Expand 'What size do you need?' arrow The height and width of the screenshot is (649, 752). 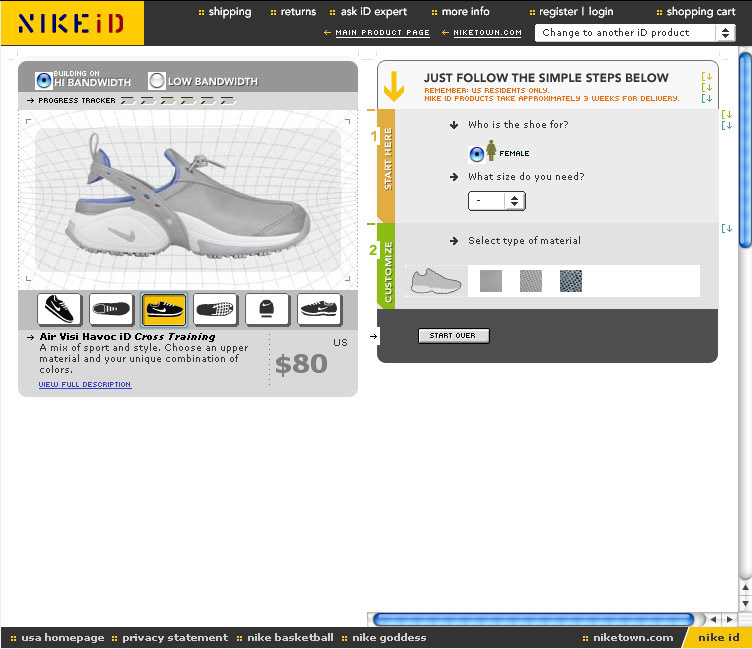click(x=454, y=177)
